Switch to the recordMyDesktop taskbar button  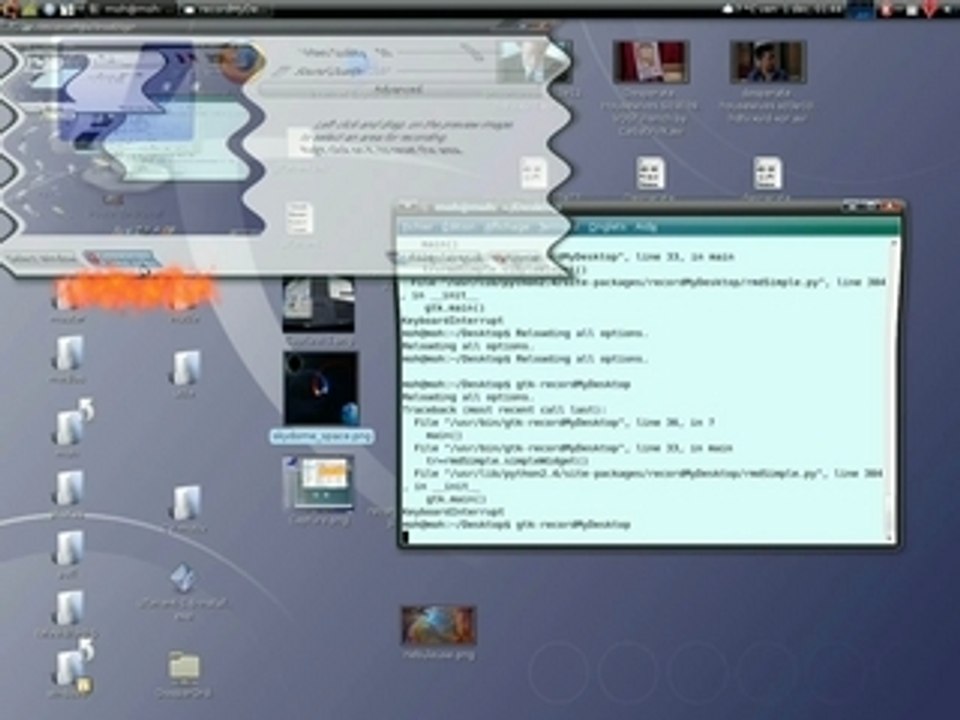point(227,9)
